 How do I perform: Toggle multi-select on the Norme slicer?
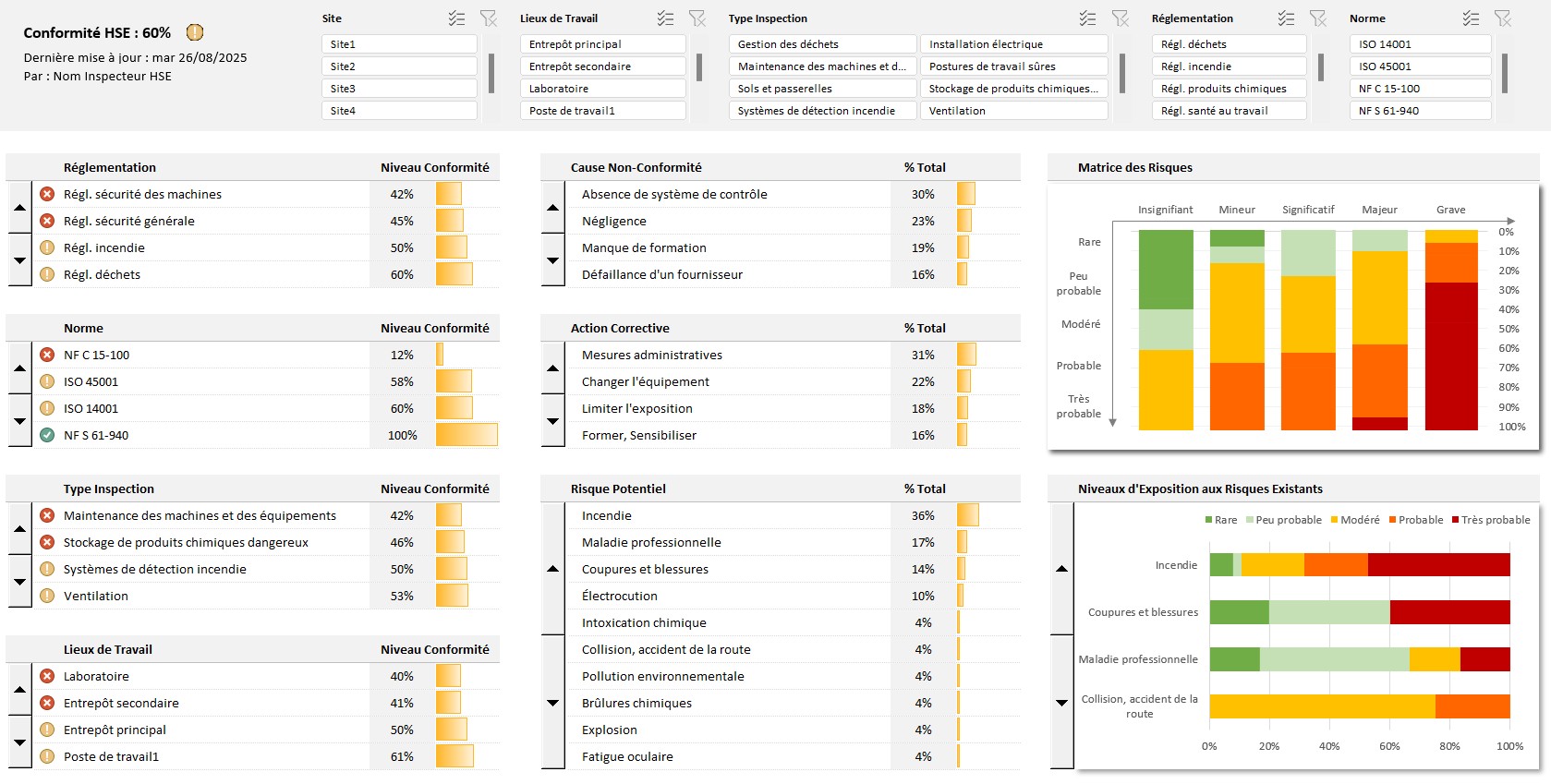coord(1471,18)
